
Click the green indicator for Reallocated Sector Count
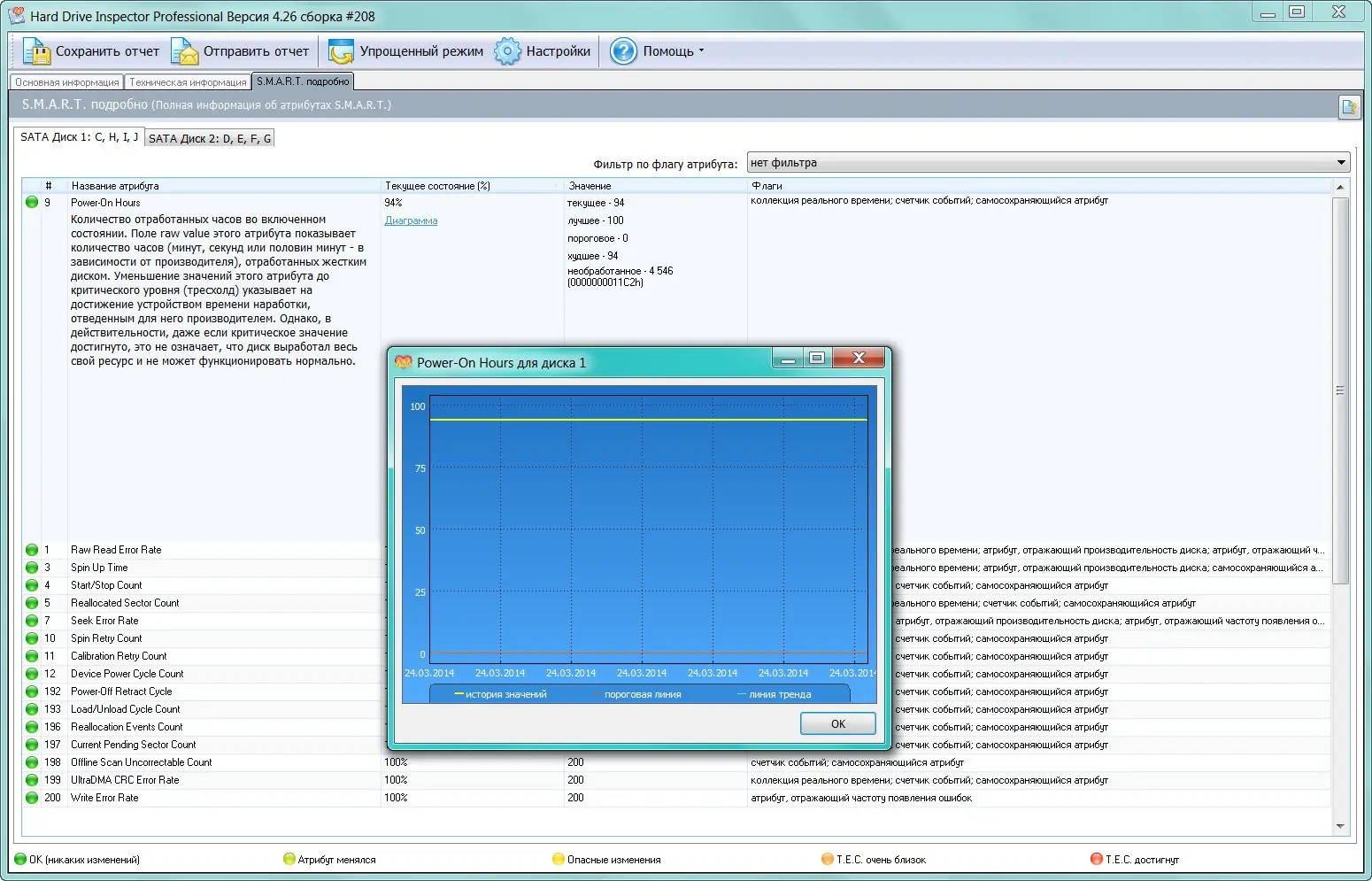(29, 603)
